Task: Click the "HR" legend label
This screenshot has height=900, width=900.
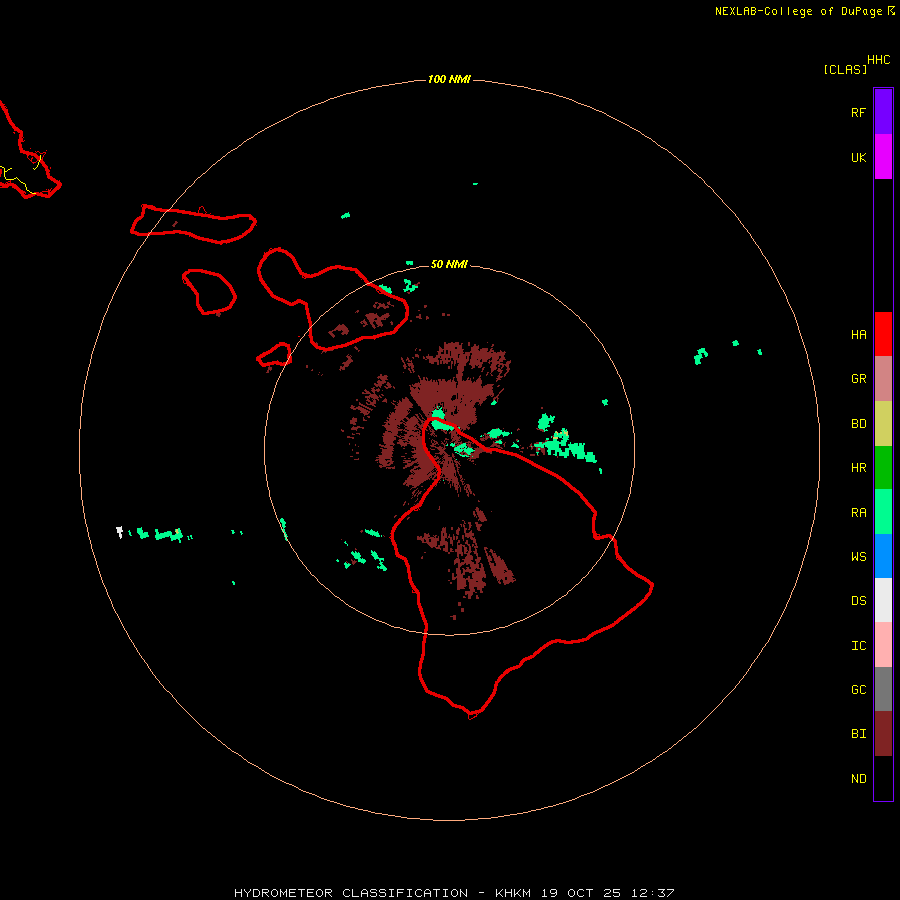Action: point(858,468)
